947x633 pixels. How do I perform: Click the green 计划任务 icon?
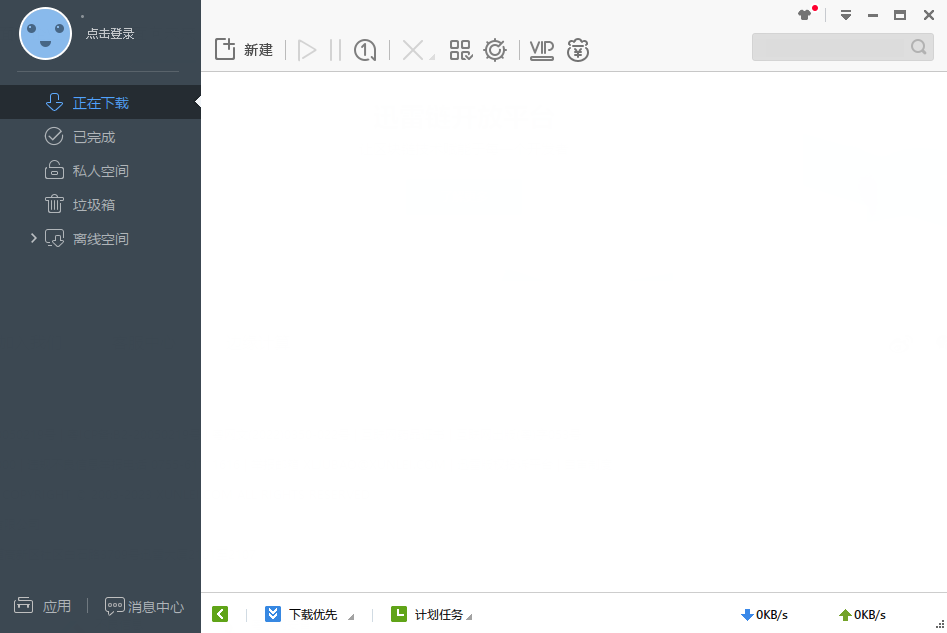pyautogui.click(x=399, y=614)
